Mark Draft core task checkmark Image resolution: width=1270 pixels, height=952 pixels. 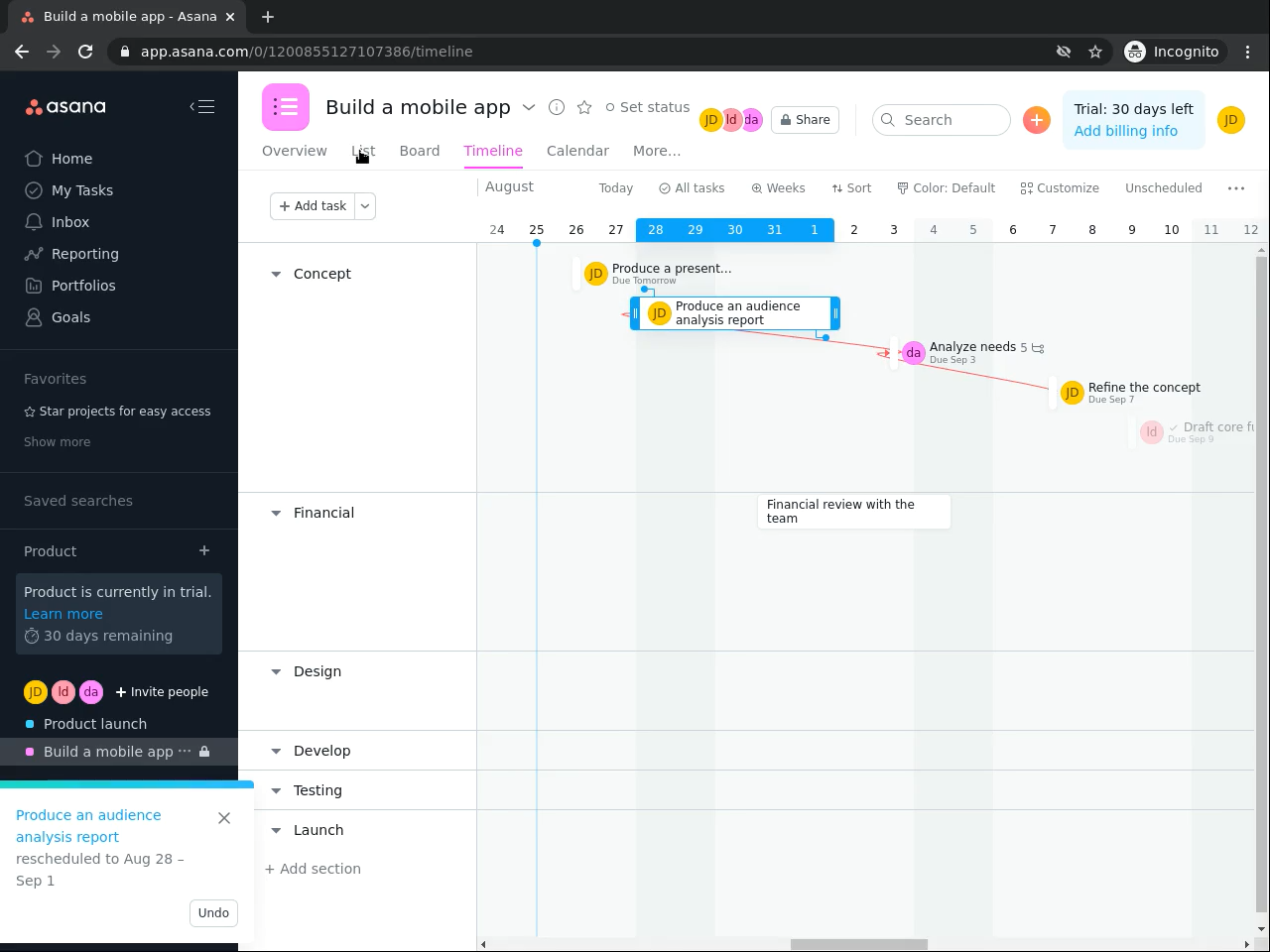[x=1174, y=427]
